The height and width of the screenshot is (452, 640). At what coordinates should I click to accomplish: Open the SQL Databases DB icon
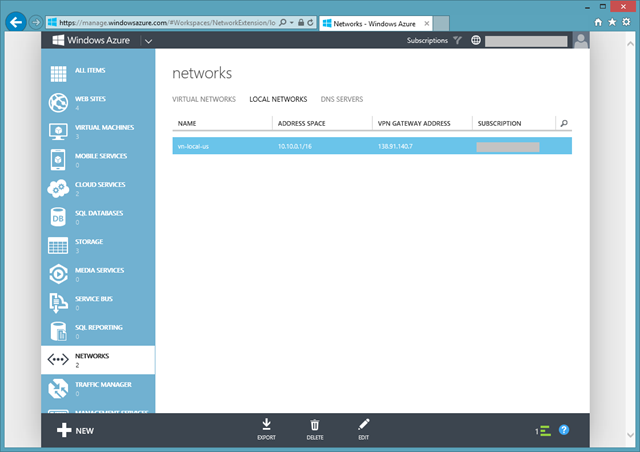pos(58,217)
